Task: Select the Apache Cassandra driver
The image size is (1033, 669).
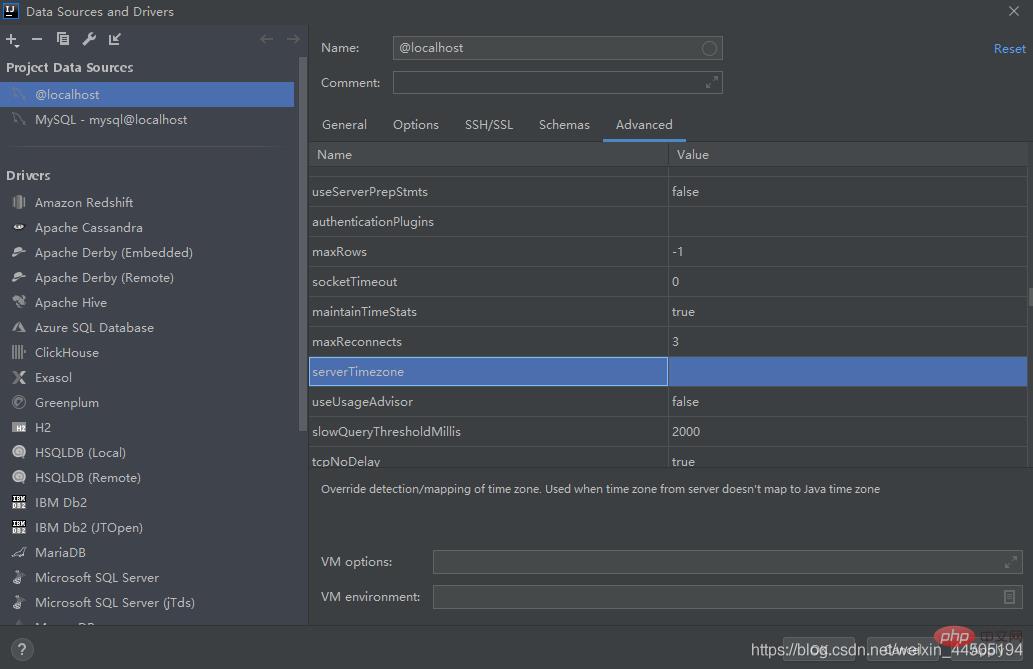Action: click(x=88, y=228)
